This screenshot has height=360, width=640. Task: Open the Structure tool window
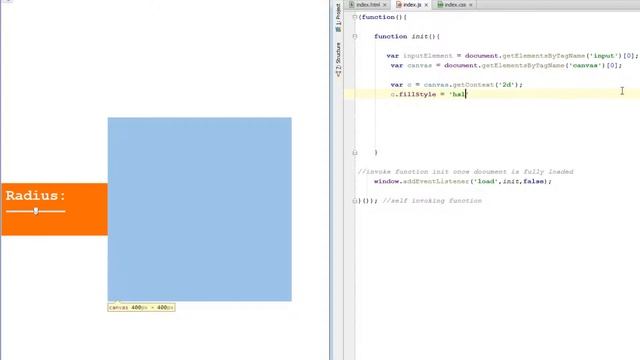[338, 60]
